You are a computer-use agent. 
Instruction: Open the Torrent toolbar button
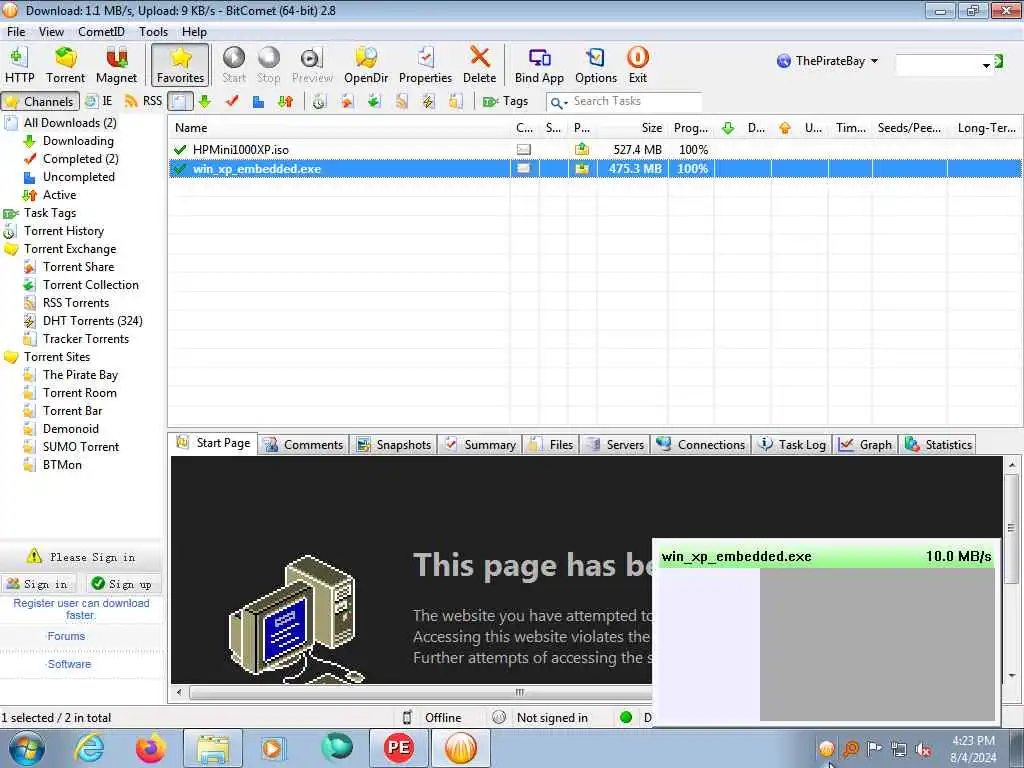coord(65,65)
